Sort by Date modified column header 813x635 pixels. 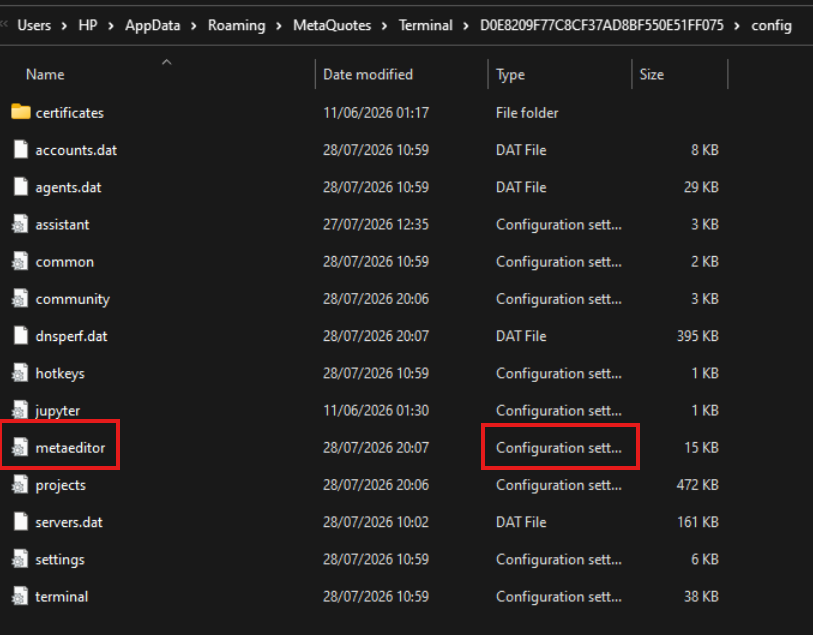click(x=368, y=75)
